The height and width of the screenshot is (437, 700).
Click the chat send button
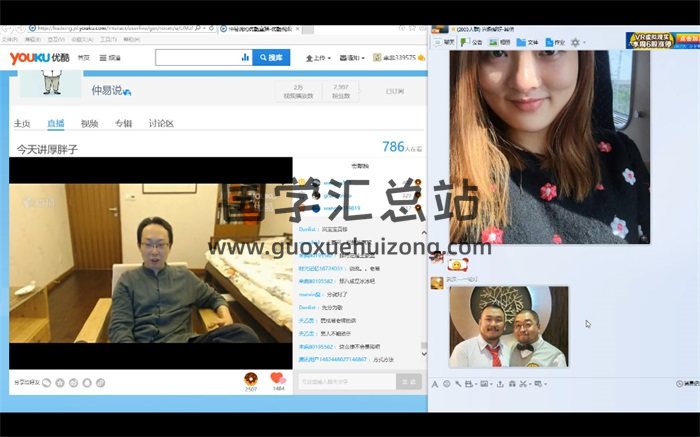click(409, 382)
